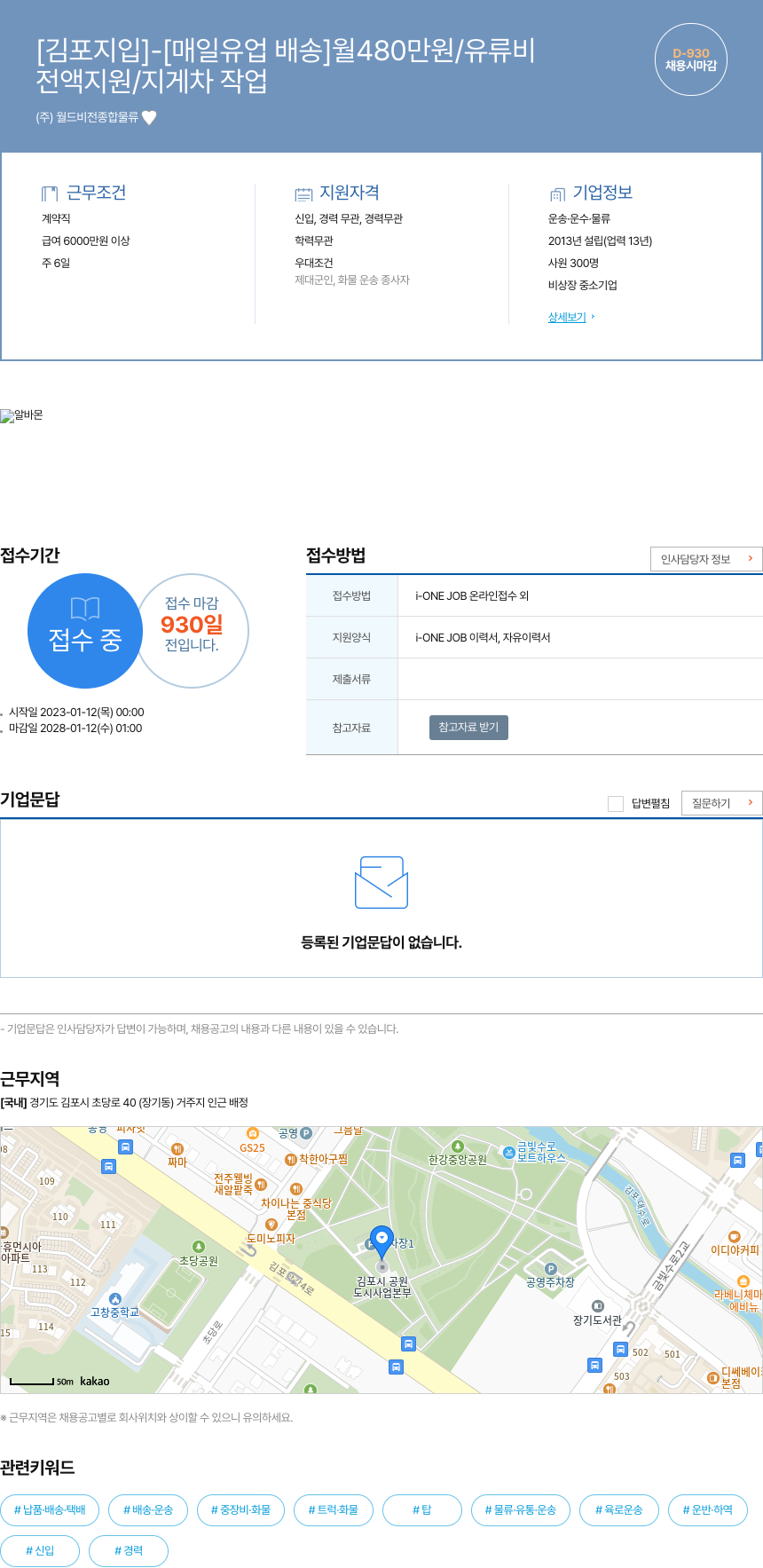This screenshot has height=1568, width=763.
Task: Click the 참고자료 받기 button
Action: tap(468, 728)
